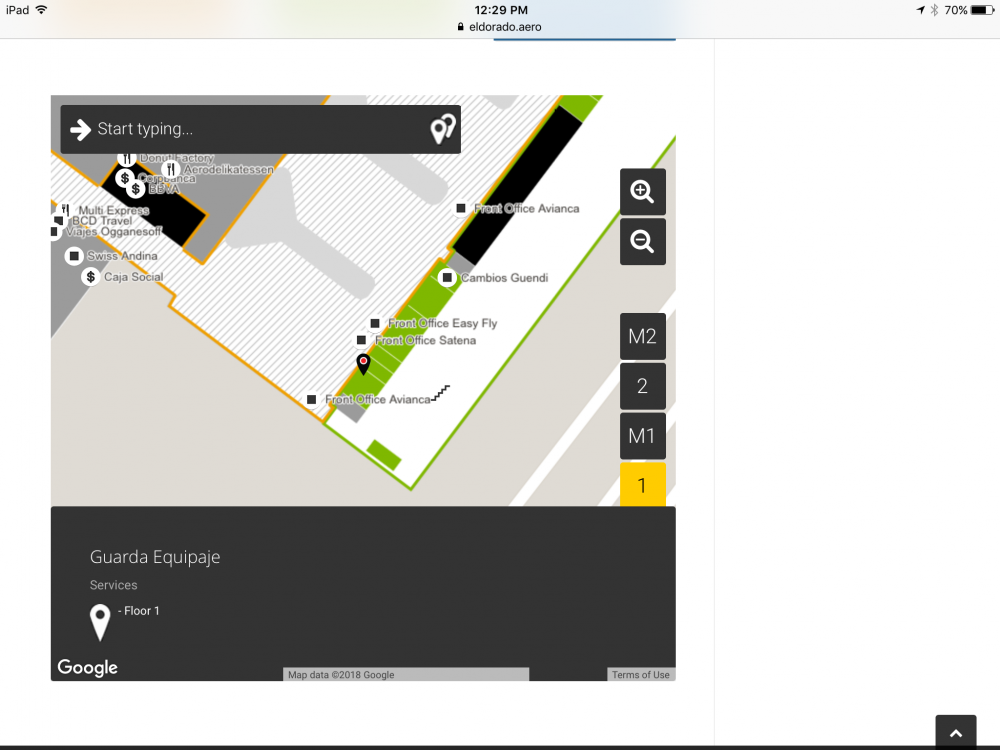Tap the staircase icon on map
The image size is (1000, 750).
tap(440, 393)
